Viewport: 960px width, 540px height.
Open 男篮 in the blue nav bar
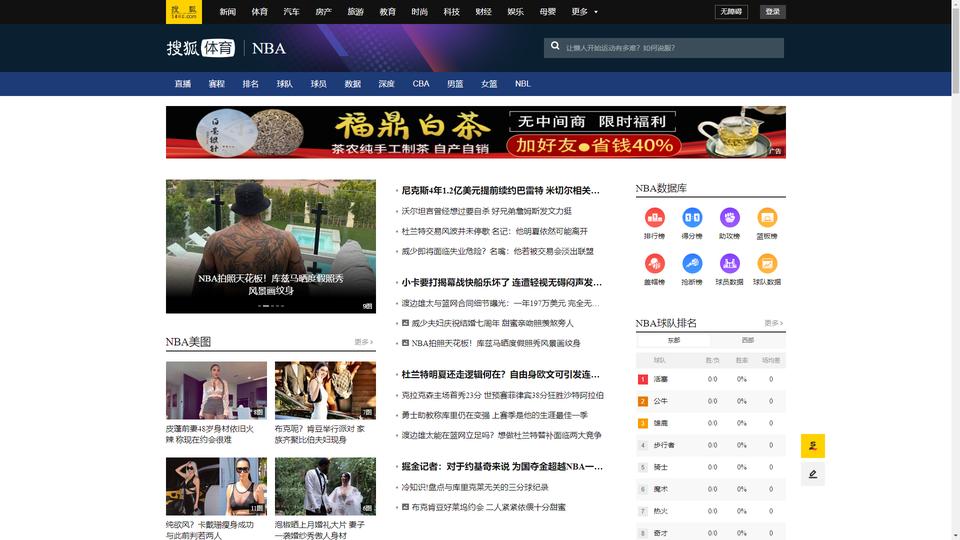tap(455, 84)
